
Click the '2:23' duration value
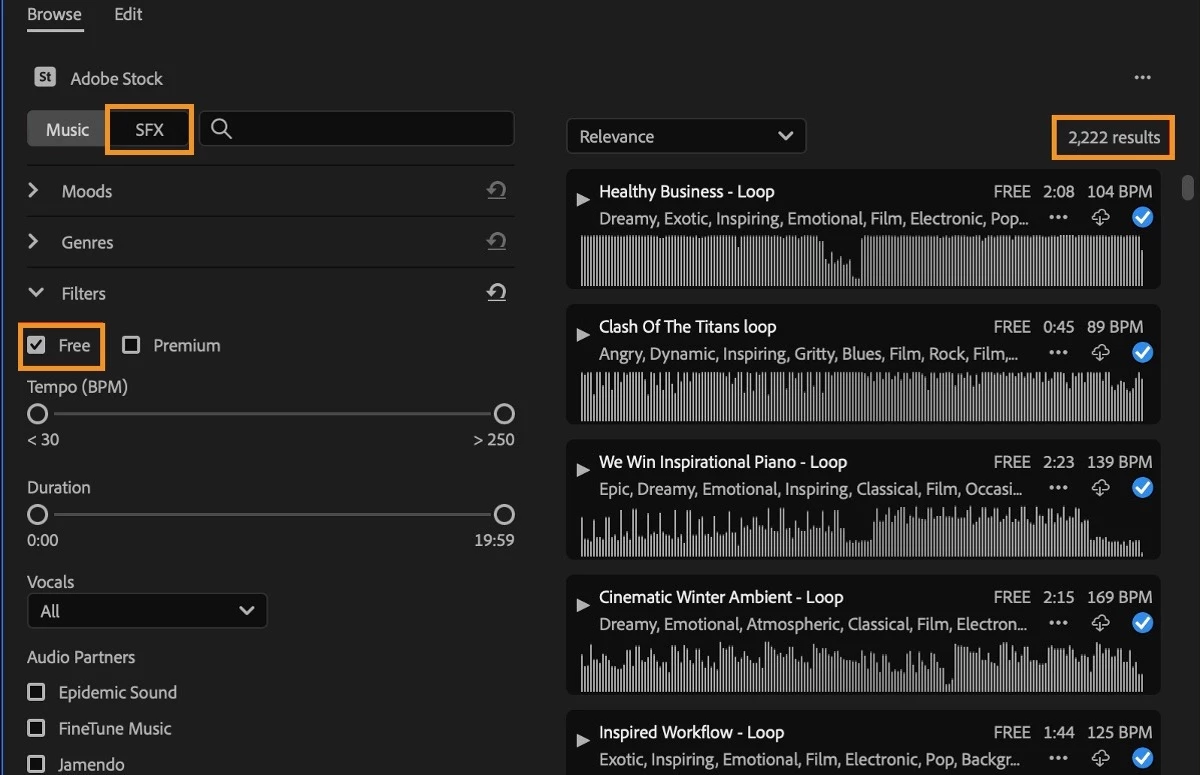1058,461
